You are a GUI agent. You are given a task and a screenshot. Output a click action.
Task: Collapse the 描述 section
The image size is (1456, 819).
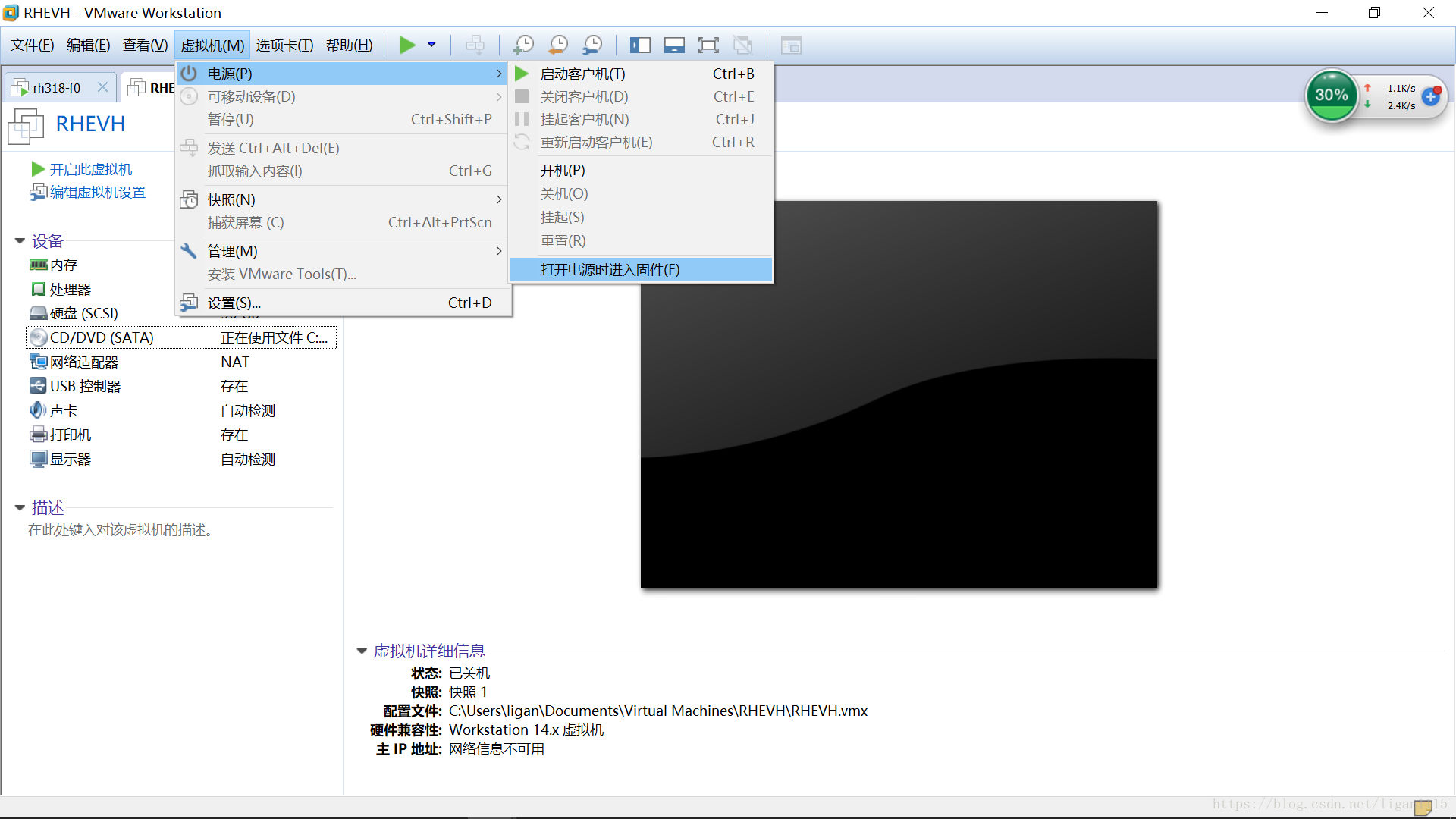click(20, 507)
